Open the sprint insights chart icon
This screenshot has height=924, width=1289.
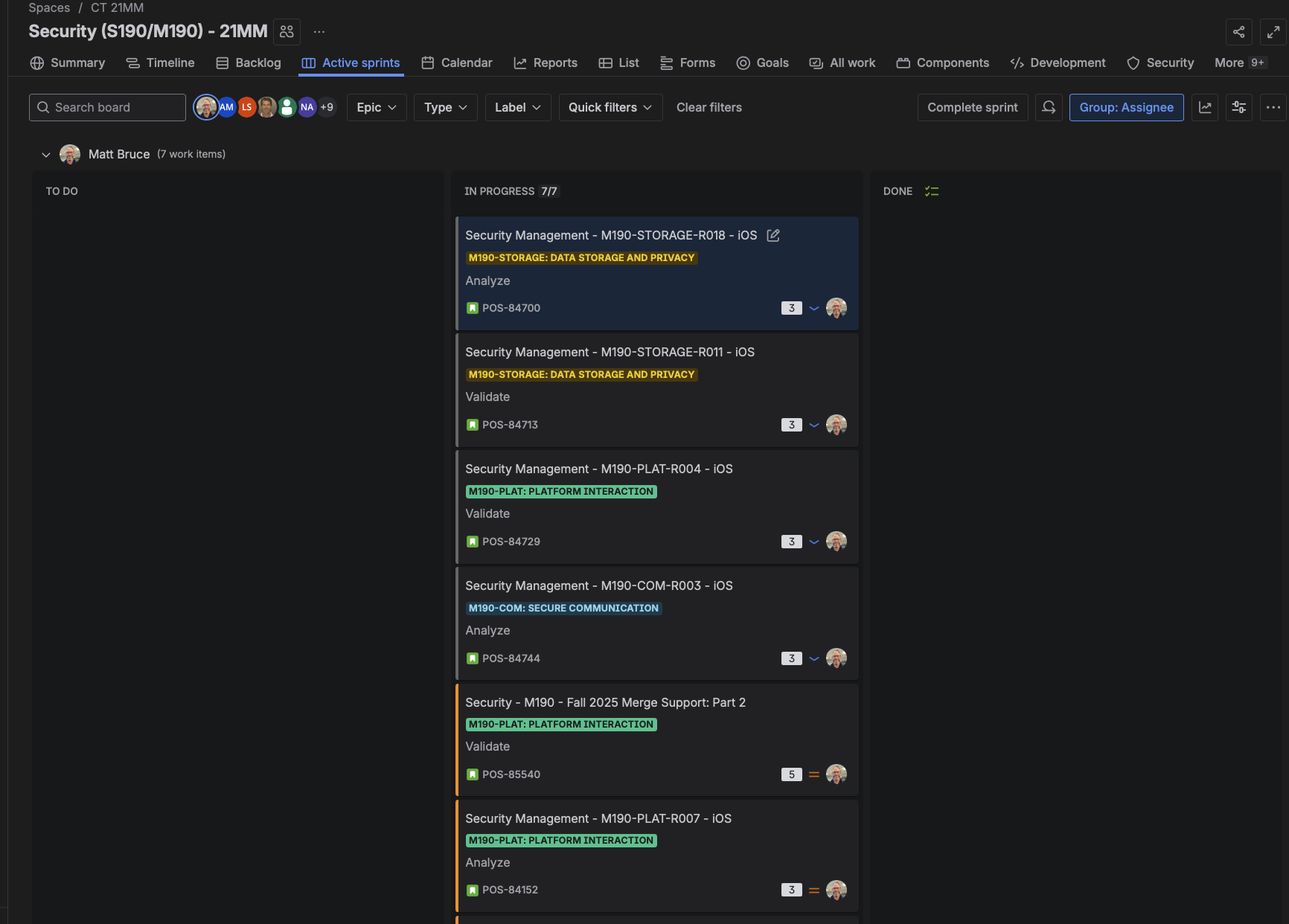1205,107
